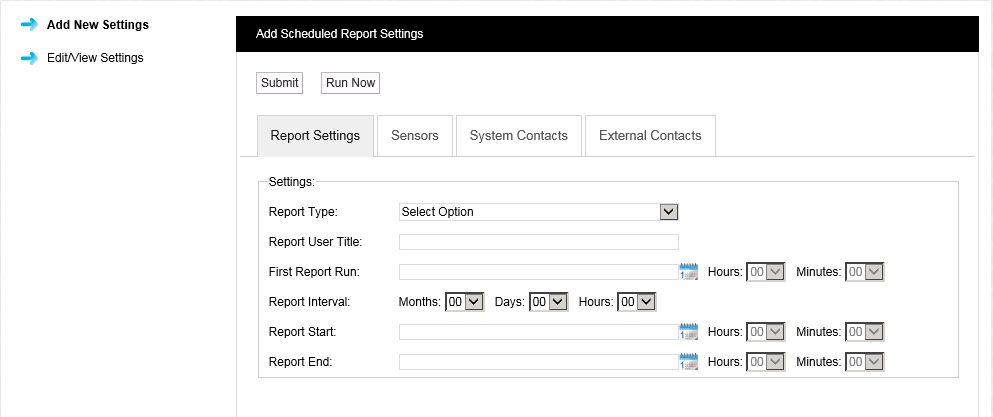Open calendar picker for Report Start
The width and height of the screenshot is (993, 417).
688,332
